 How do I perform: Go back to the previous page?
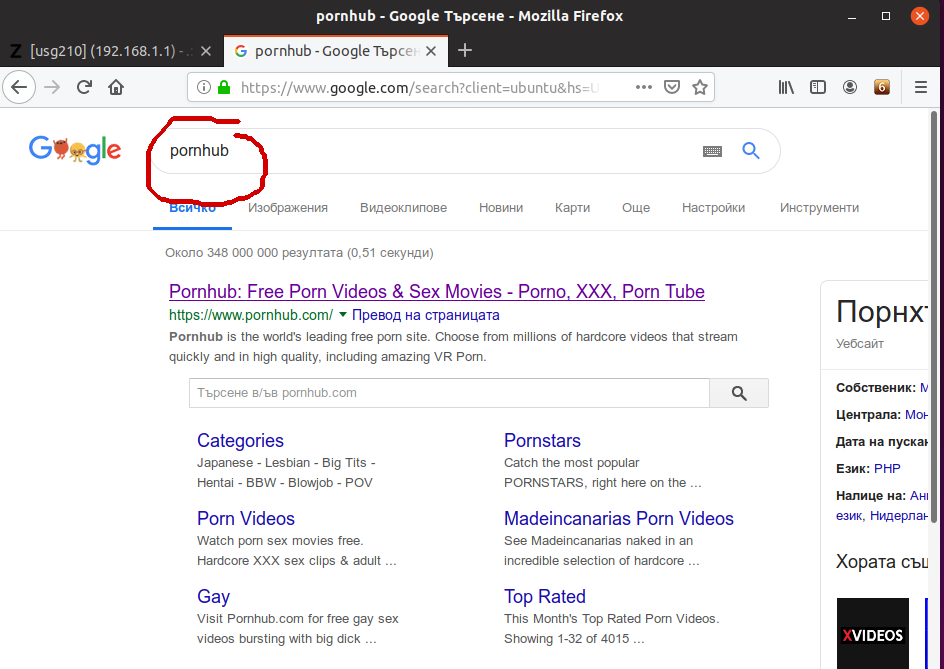tap(19, 87)
